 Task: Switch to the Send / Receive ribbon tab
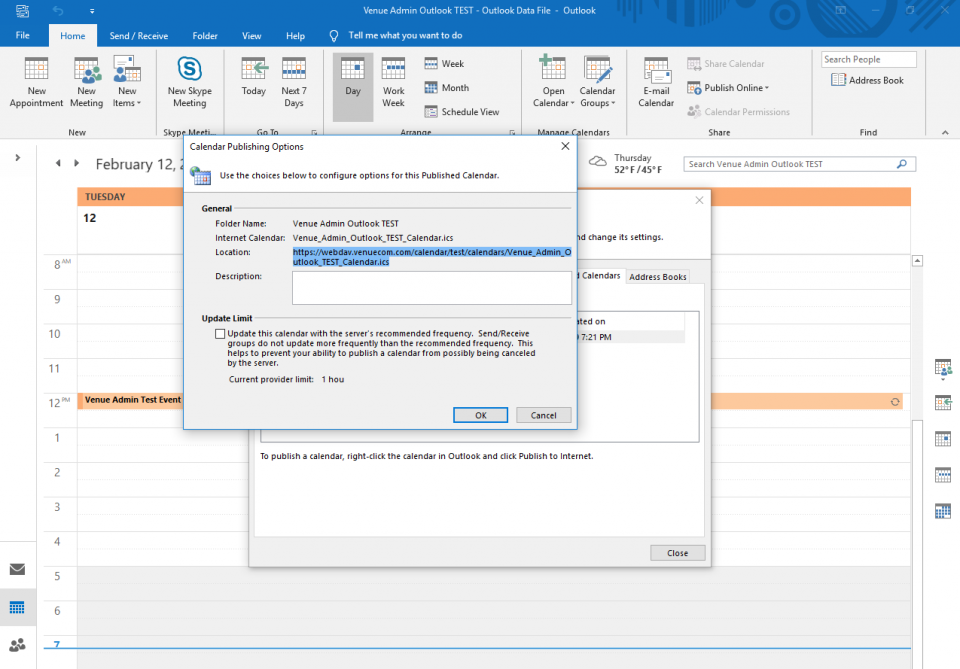pyautogui.click(x=138, y=35)
